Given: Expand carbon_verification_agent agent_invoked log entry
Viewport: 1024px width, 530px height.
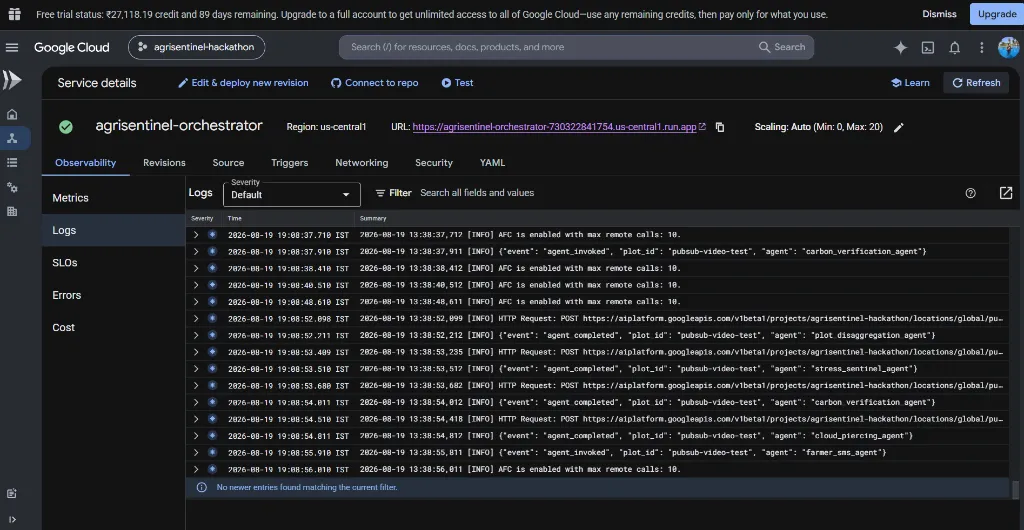Looking at the screenshot, I should pos(195,251).
